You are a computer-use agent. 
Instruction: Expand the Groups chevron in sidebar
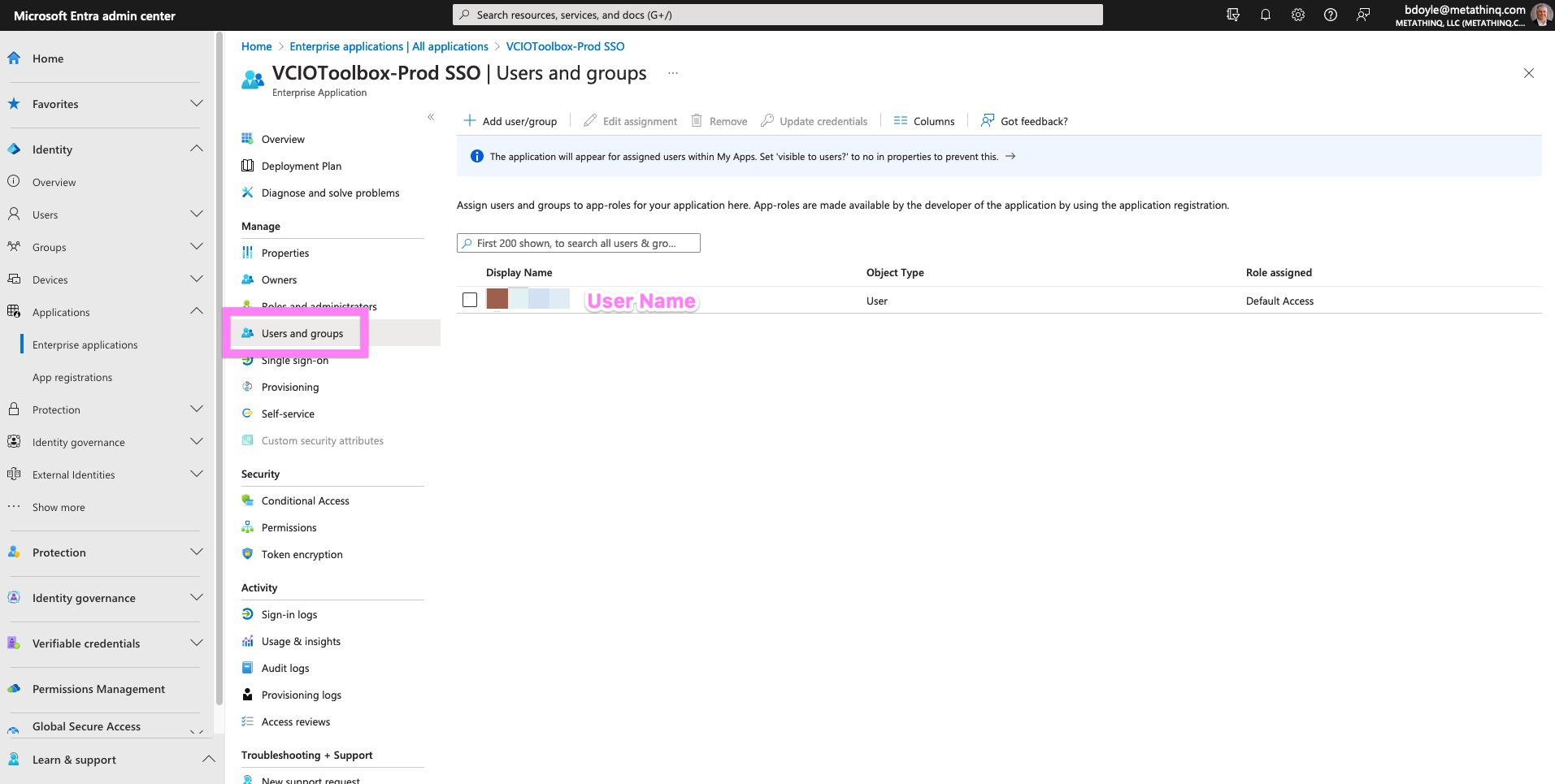(196, 246)
